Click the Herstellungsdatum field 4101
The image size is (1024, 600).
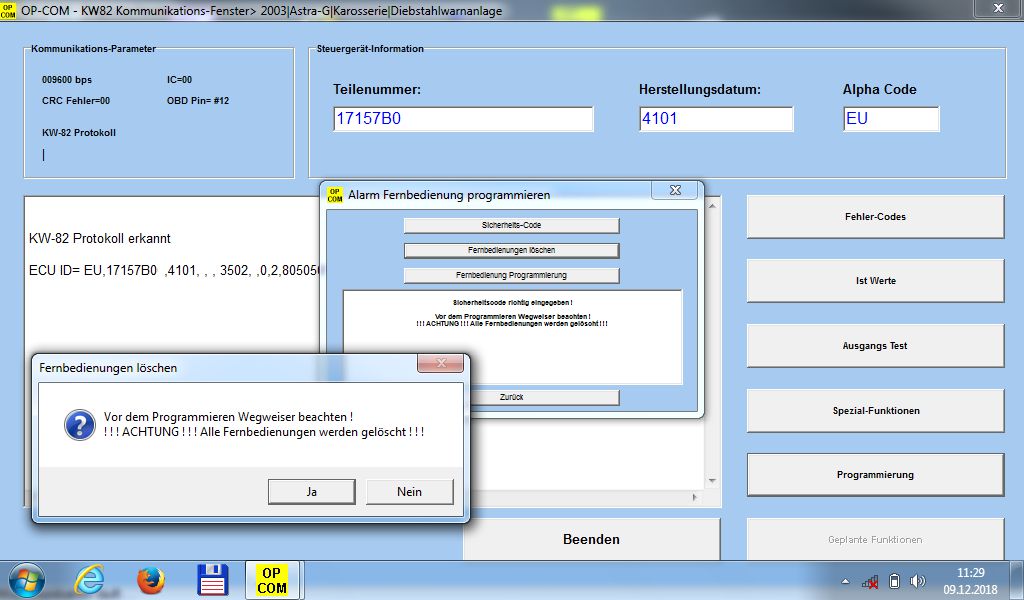pyautogui.click(x=716, y=119)
